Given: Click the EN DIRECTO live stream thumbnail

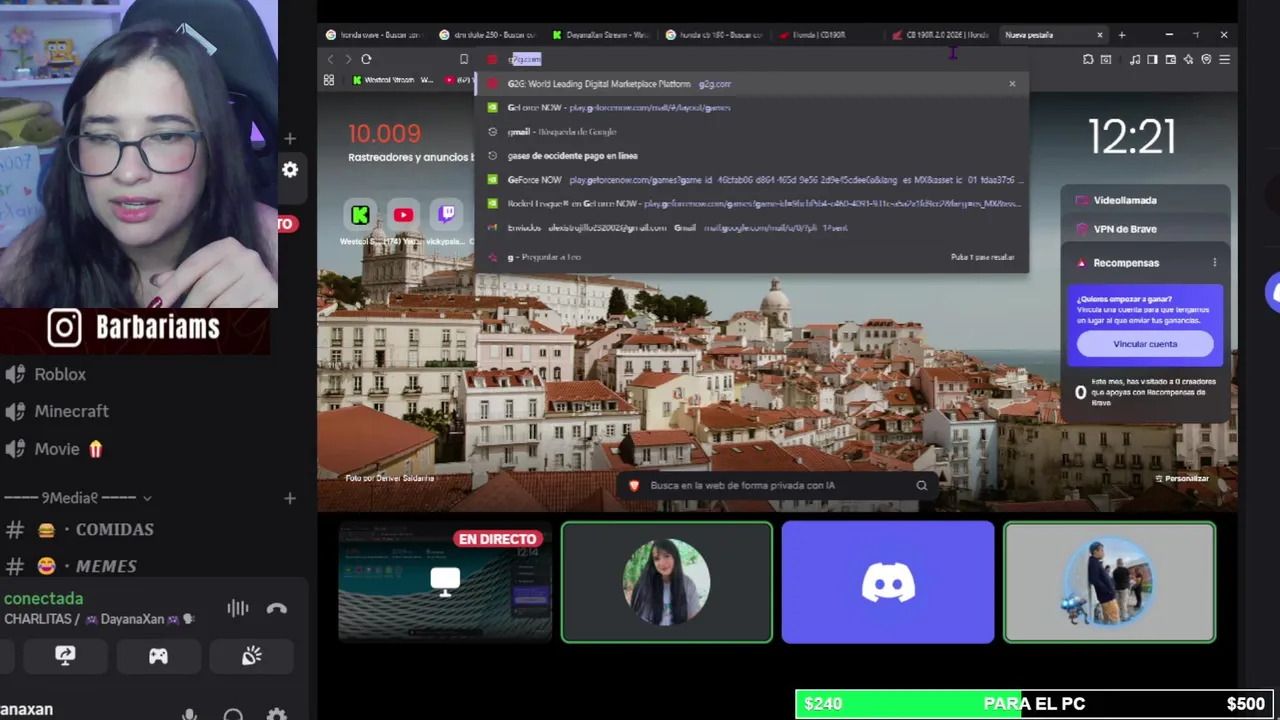Looking at the screenshot, I should (x=445, y=581).
